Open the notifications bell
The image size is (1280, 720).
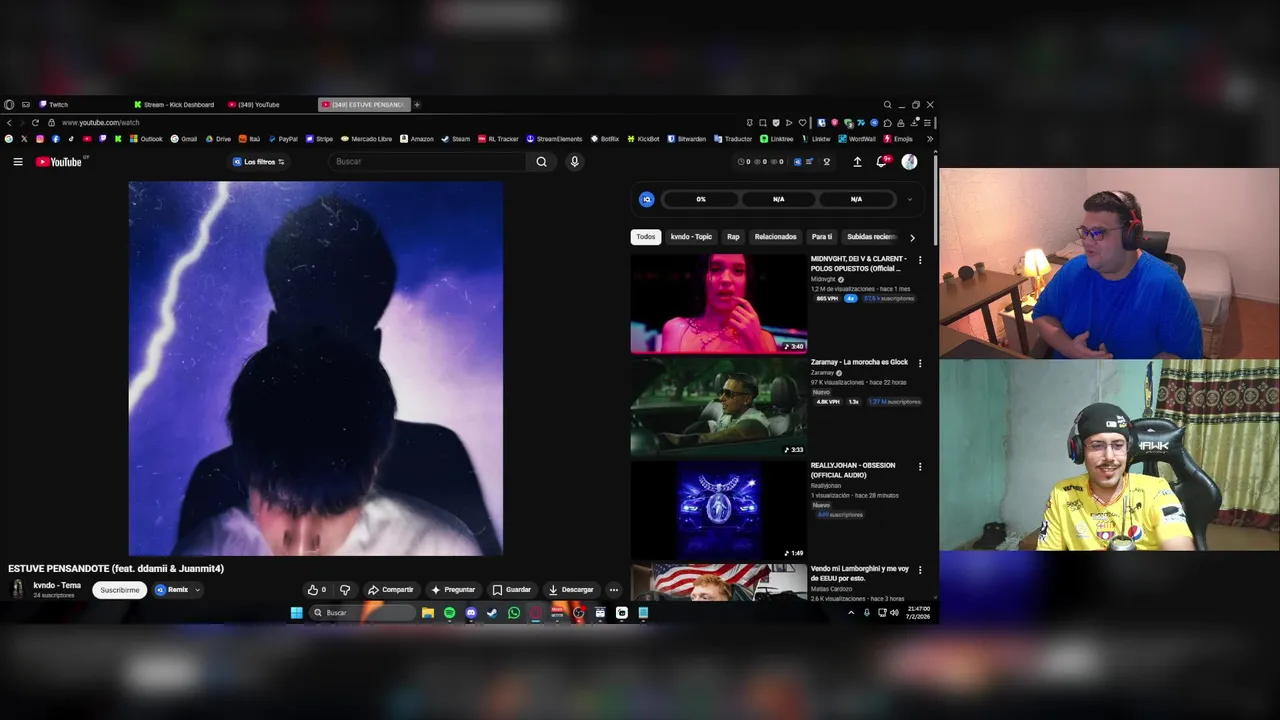pyautogui.click(x=881, y=162)
